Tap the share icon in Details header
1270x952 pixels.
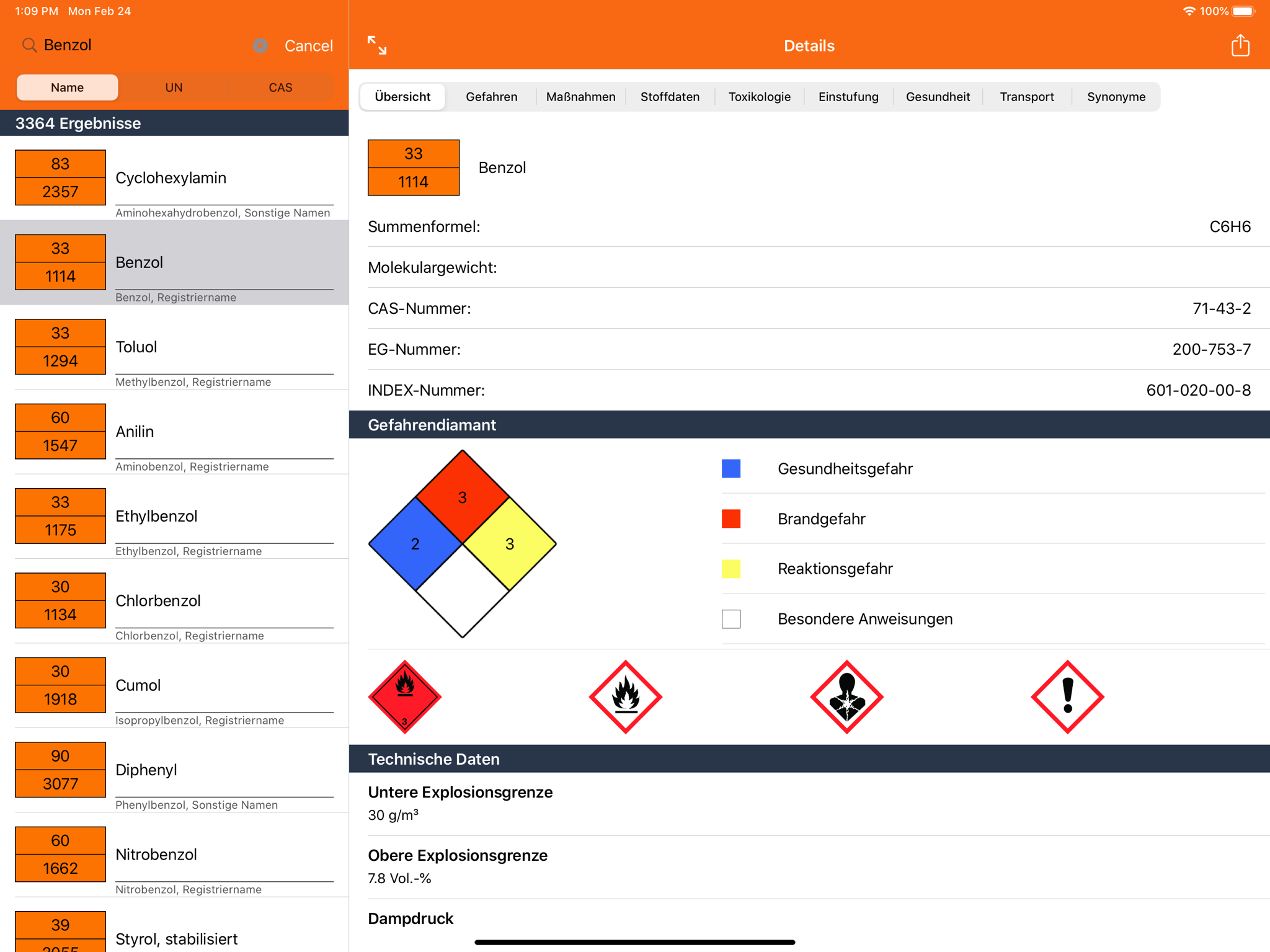1240,45
